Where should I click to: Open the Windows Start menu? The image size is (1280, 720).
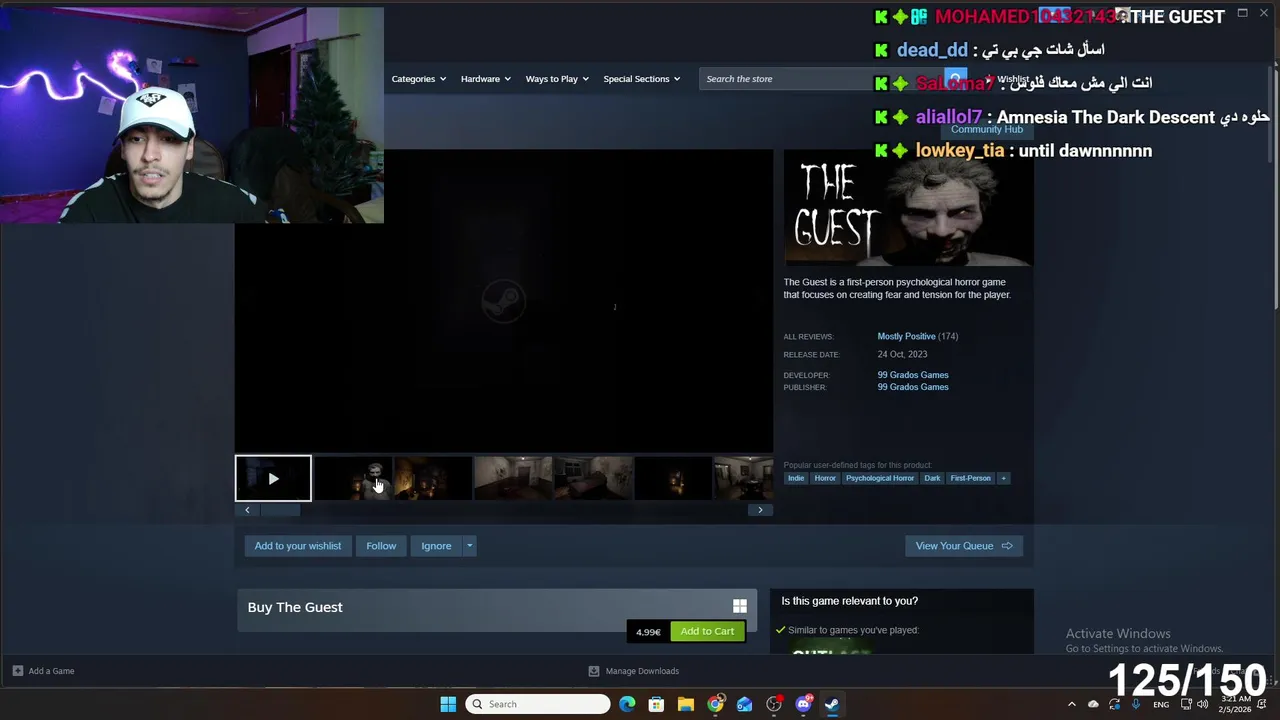(x=448, y=704)
